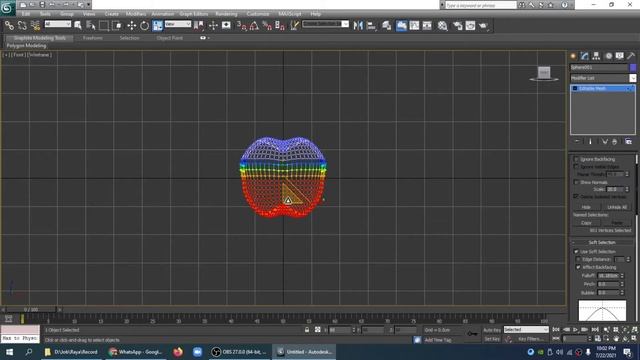Toggle the selection lock icon in status bar
The image size is (640, 360).
[307, 330]
